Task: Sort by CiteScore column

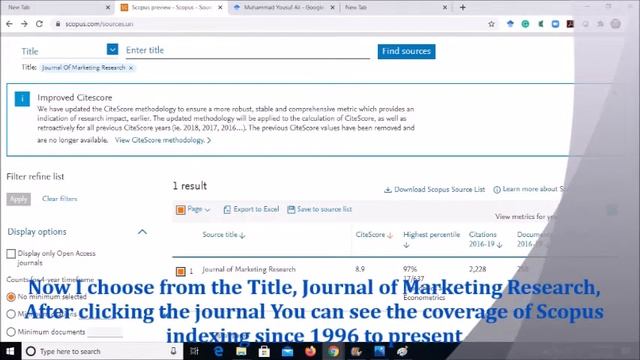Action: click(x=374, y=235)
